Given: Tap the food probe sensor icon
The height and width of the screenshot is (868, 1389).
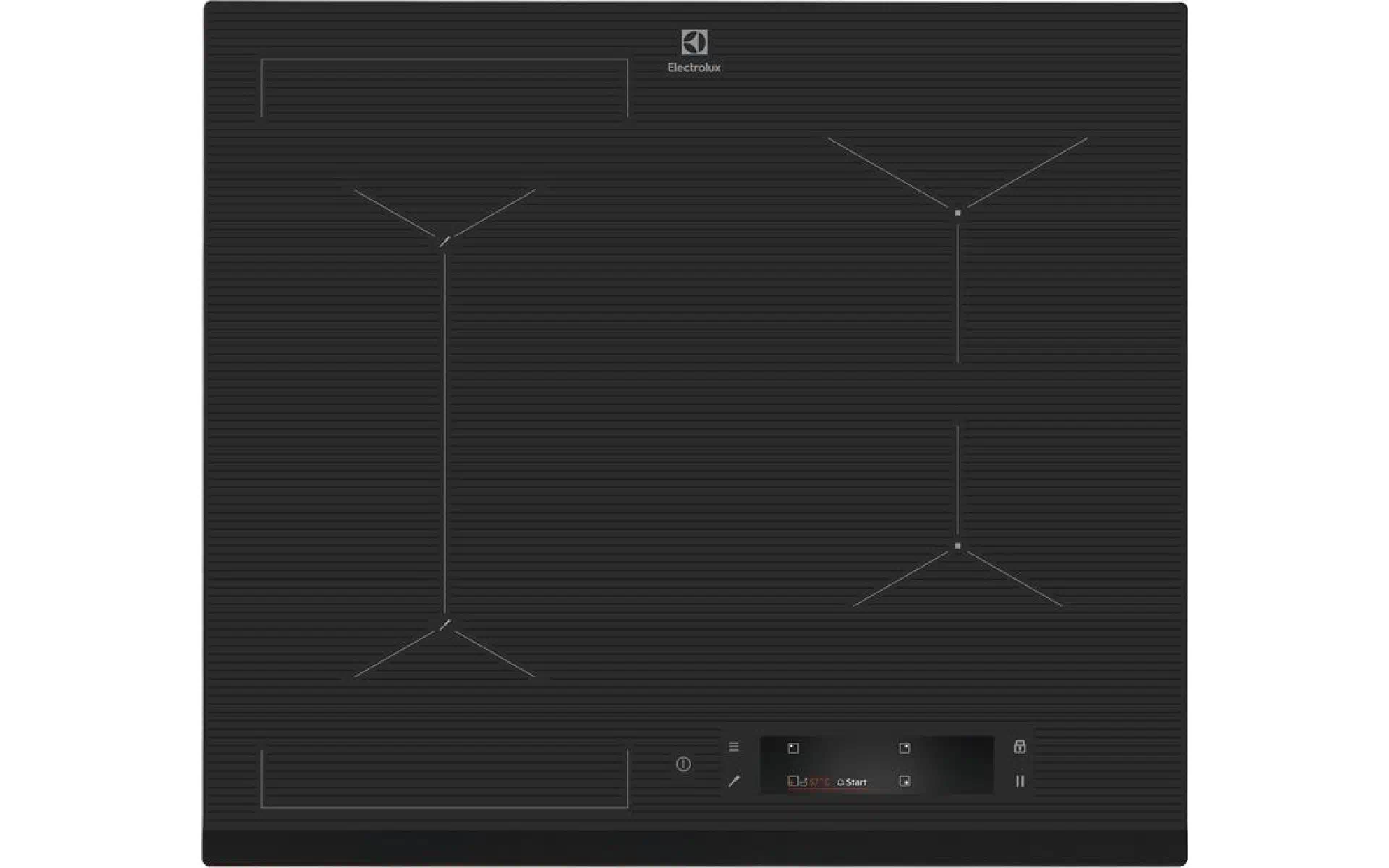Looking at the screenshot, I should [734, 781].
